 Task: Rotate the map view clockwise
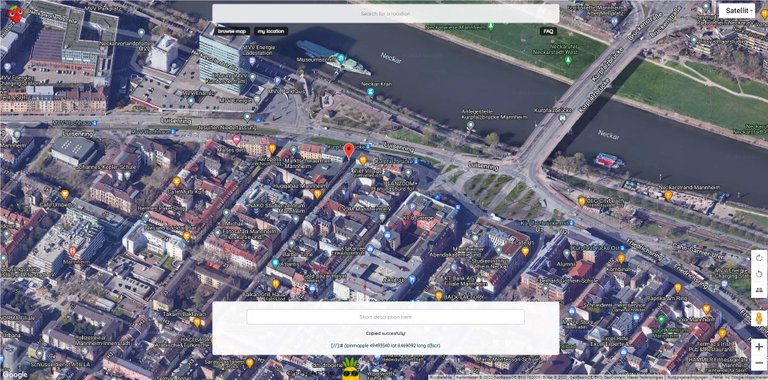tap(759, 258)
